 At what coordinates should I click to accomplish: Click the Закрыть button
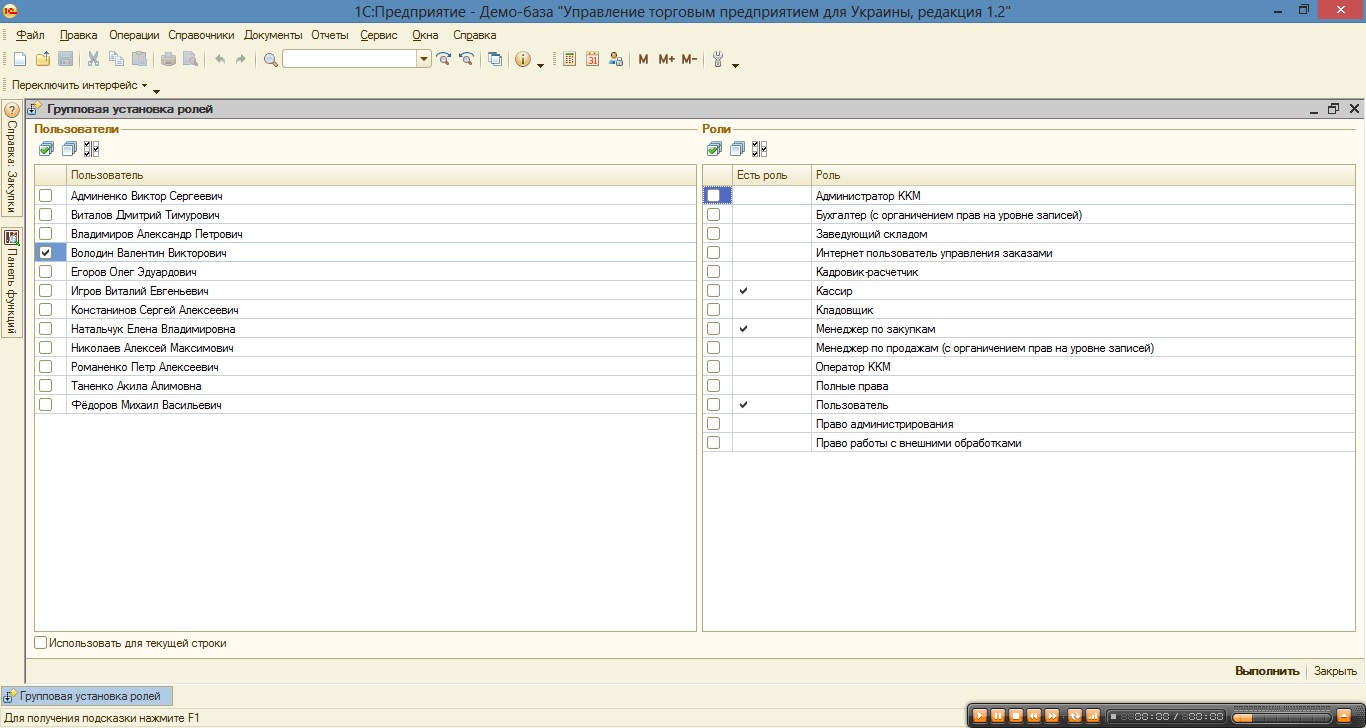click(x=1335, y=671)
